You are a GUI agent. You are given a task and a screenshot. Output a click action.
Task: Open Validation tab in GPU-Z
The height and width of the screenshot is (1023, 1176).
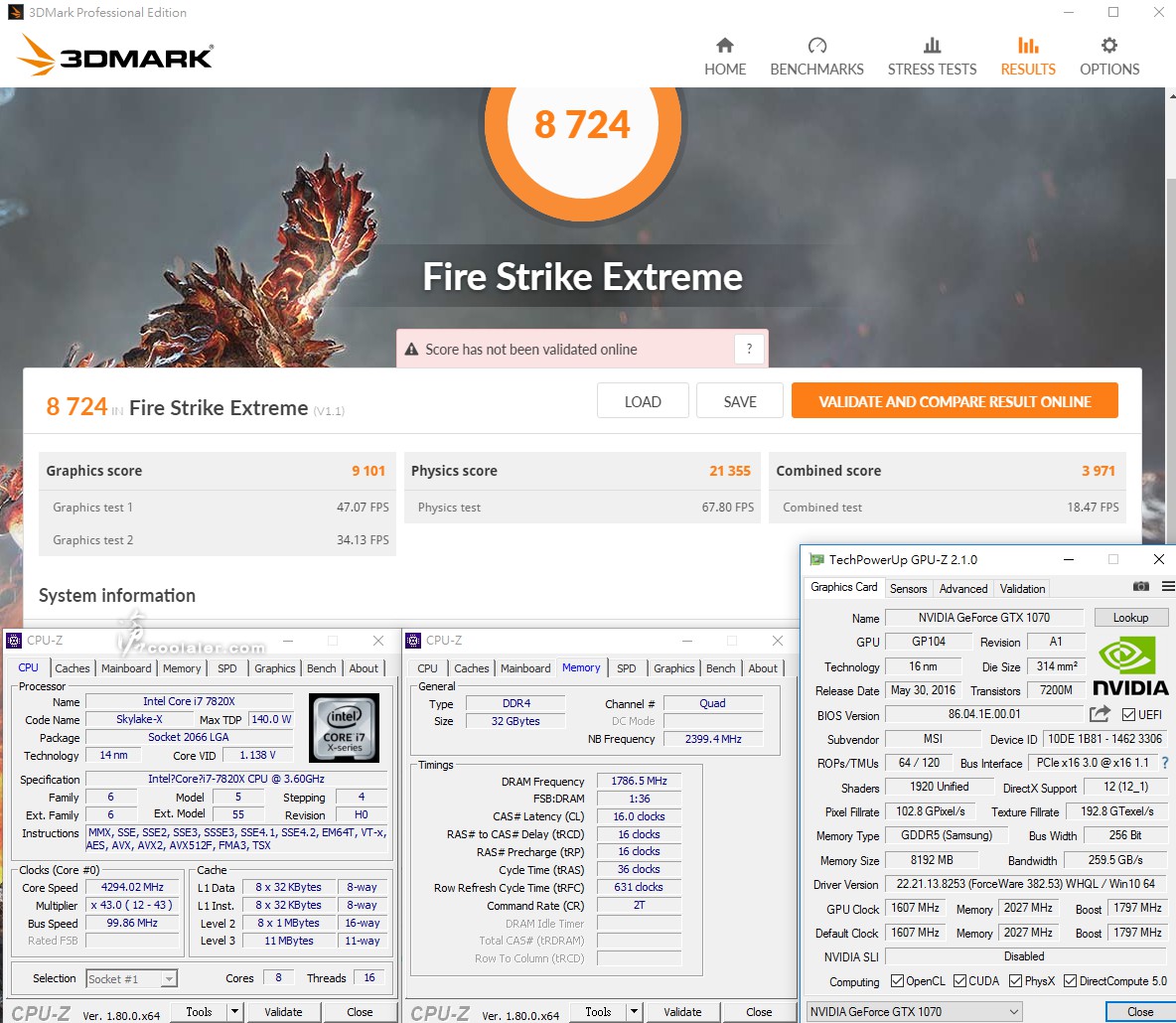[1022, 589]
